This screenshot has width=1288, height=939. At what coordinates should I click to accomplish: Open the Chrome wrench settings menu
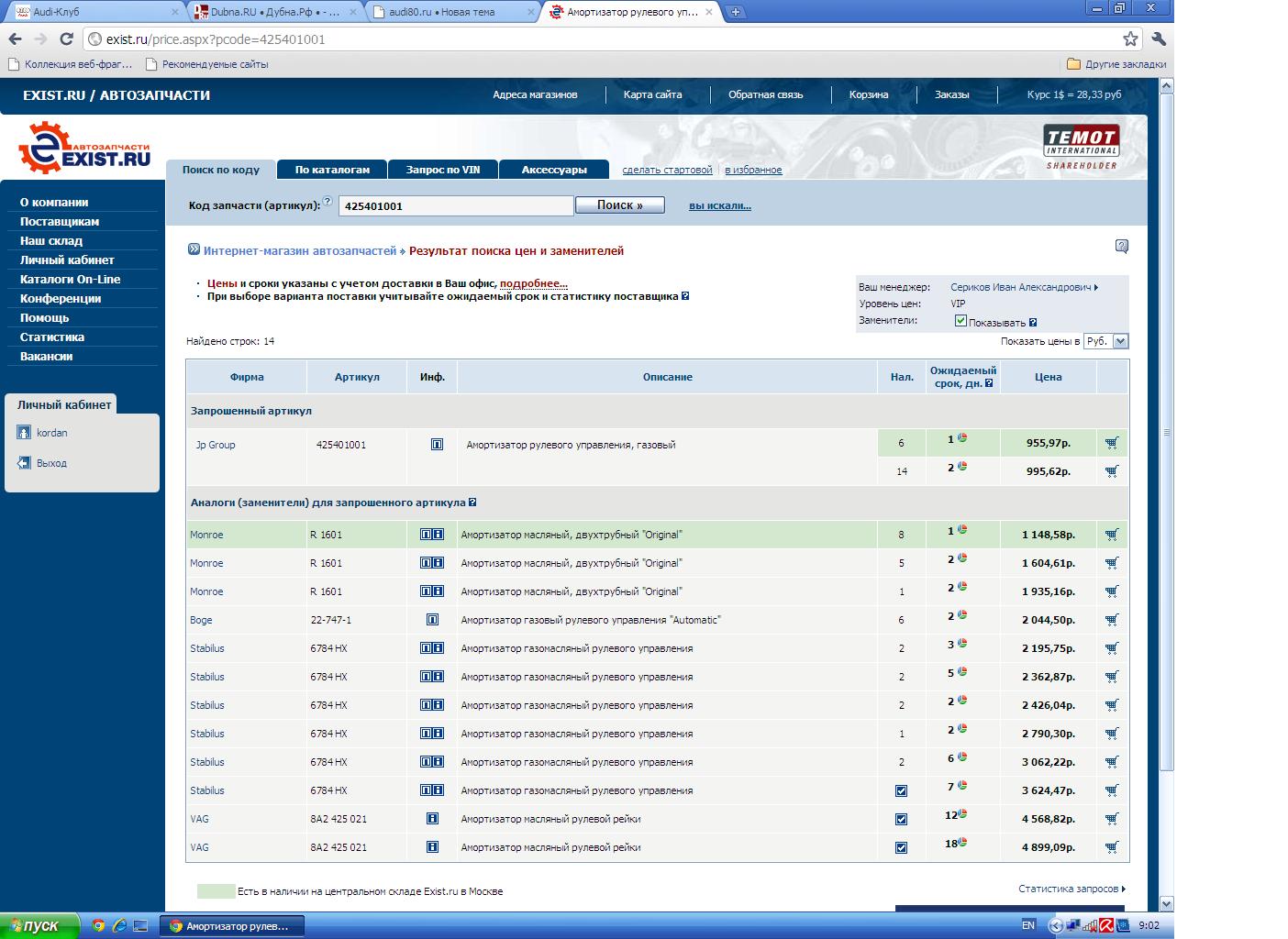coord(1158,39)
